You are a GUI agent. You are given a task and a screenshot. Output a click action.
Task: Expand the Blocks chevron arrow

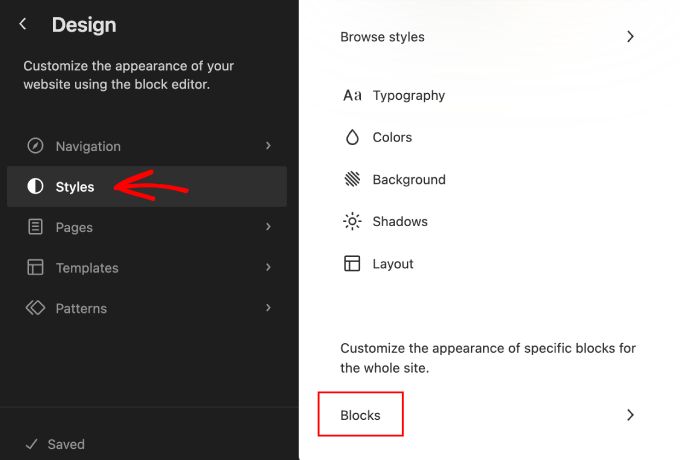coord(630,415)
